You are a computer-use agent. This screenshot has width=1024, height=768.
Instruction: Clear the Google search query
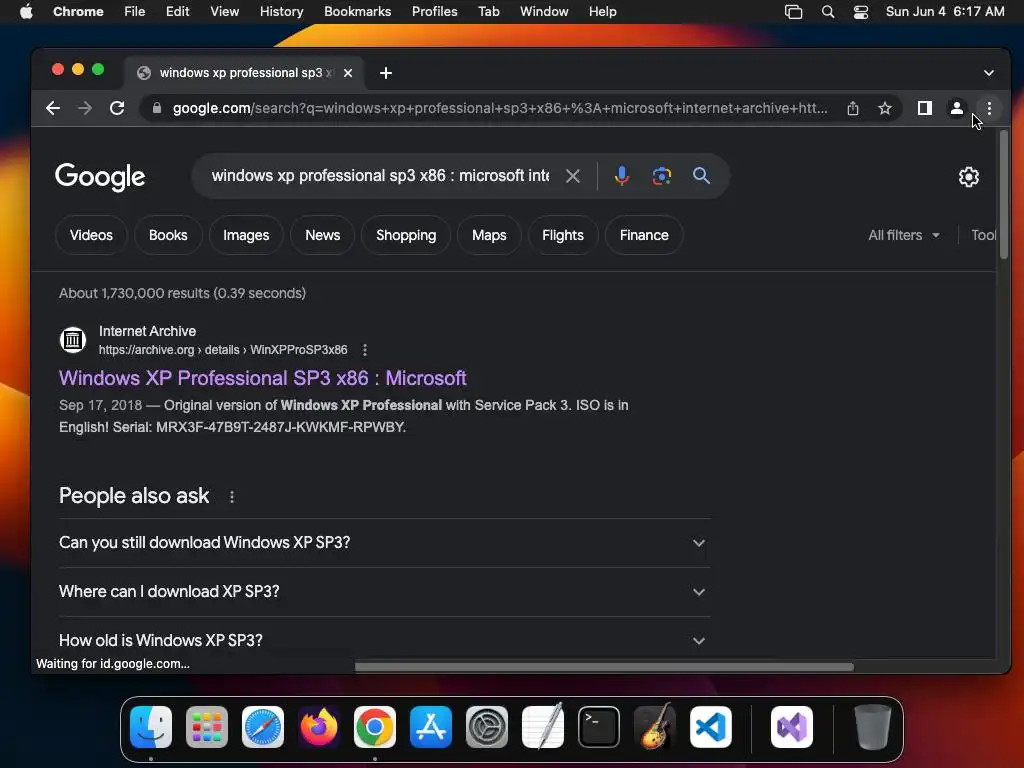coord(573,176)
